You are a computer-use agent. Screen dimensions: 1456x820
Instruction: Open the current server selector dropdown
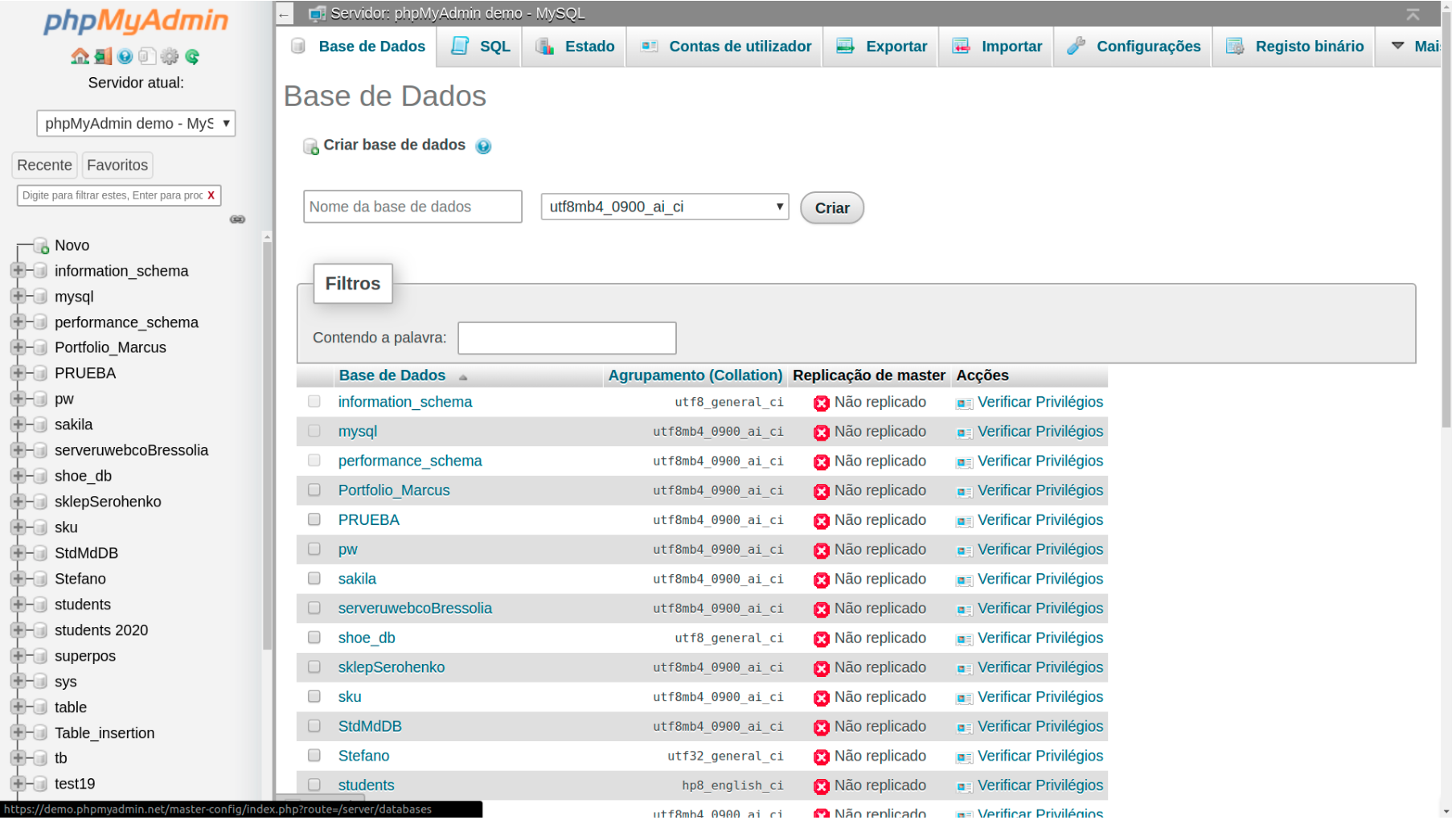[136, 124]
